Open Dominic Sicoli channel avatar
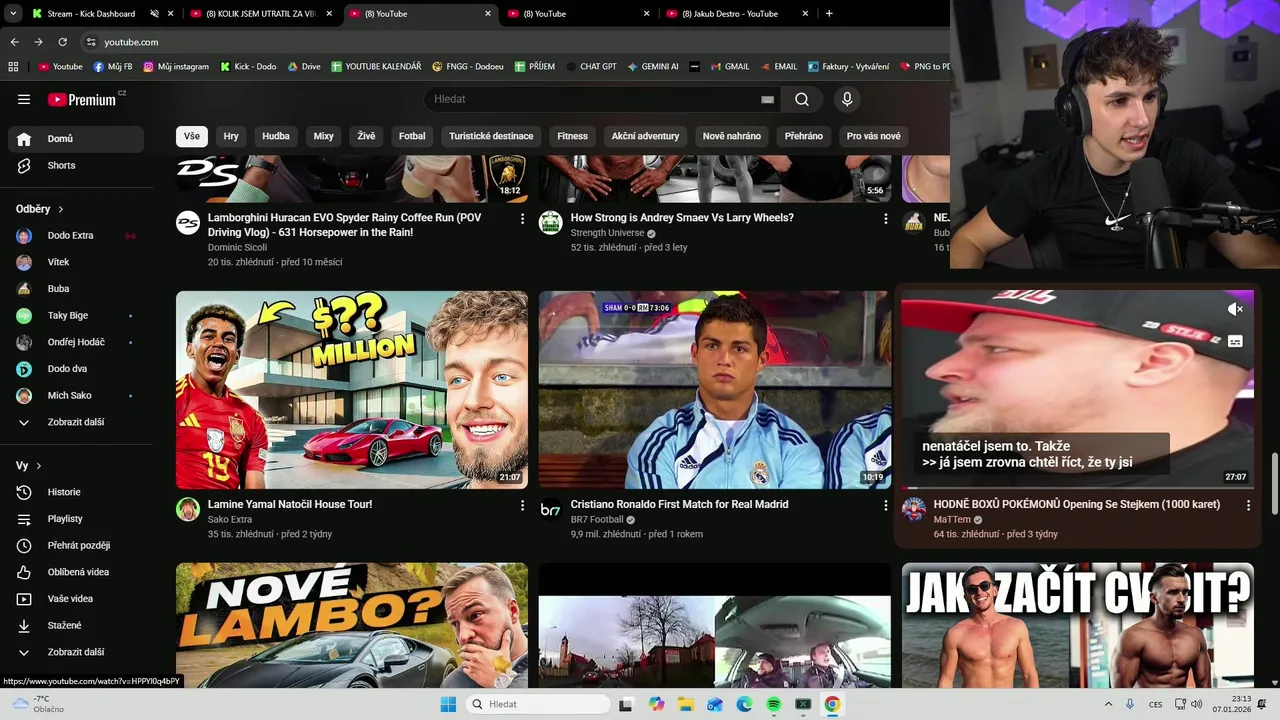This screenshot has height=720, width=1280. pos(188,222)
